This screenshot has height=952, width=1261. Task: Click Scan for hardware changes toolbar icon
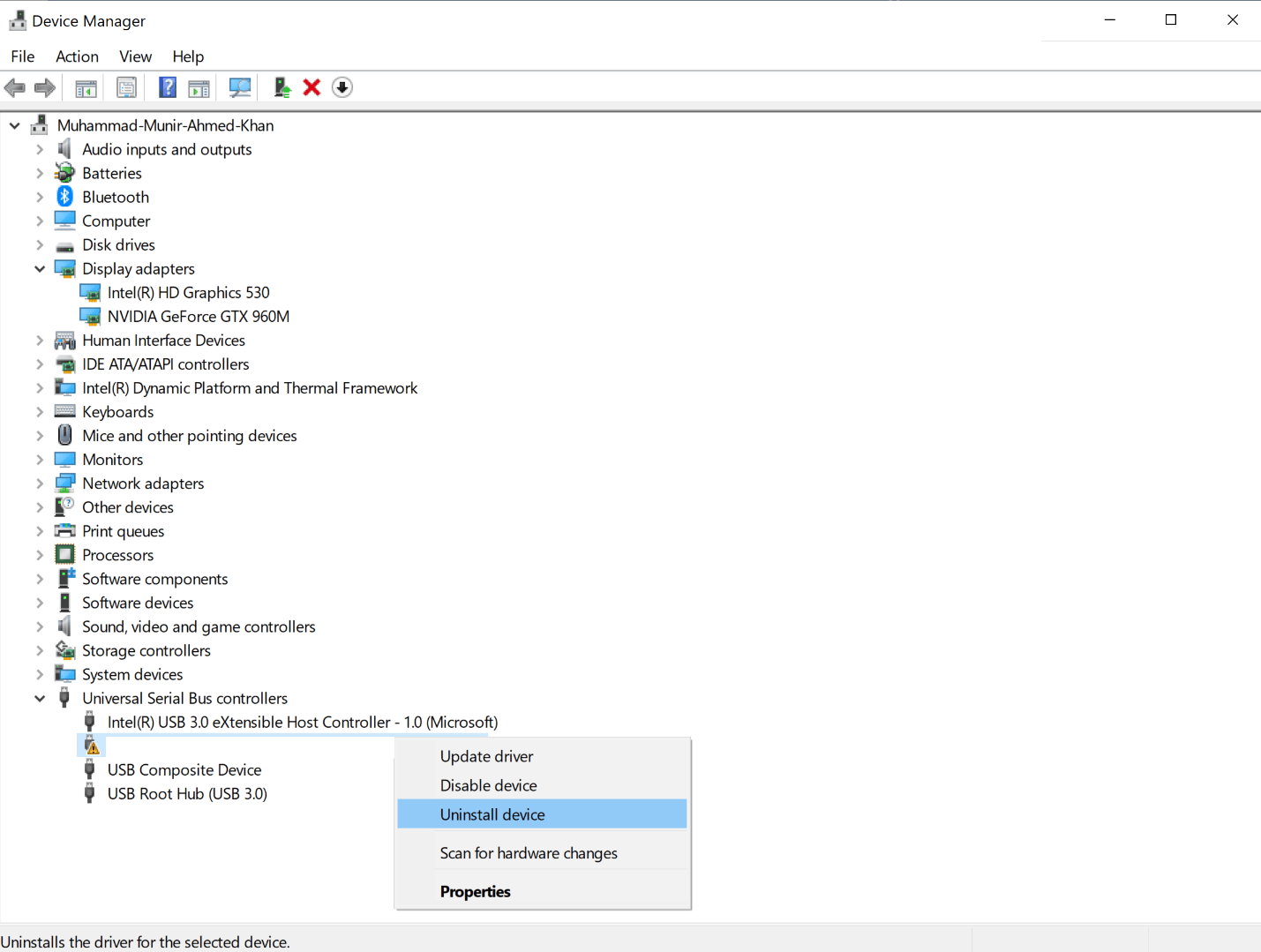[239, 87]
